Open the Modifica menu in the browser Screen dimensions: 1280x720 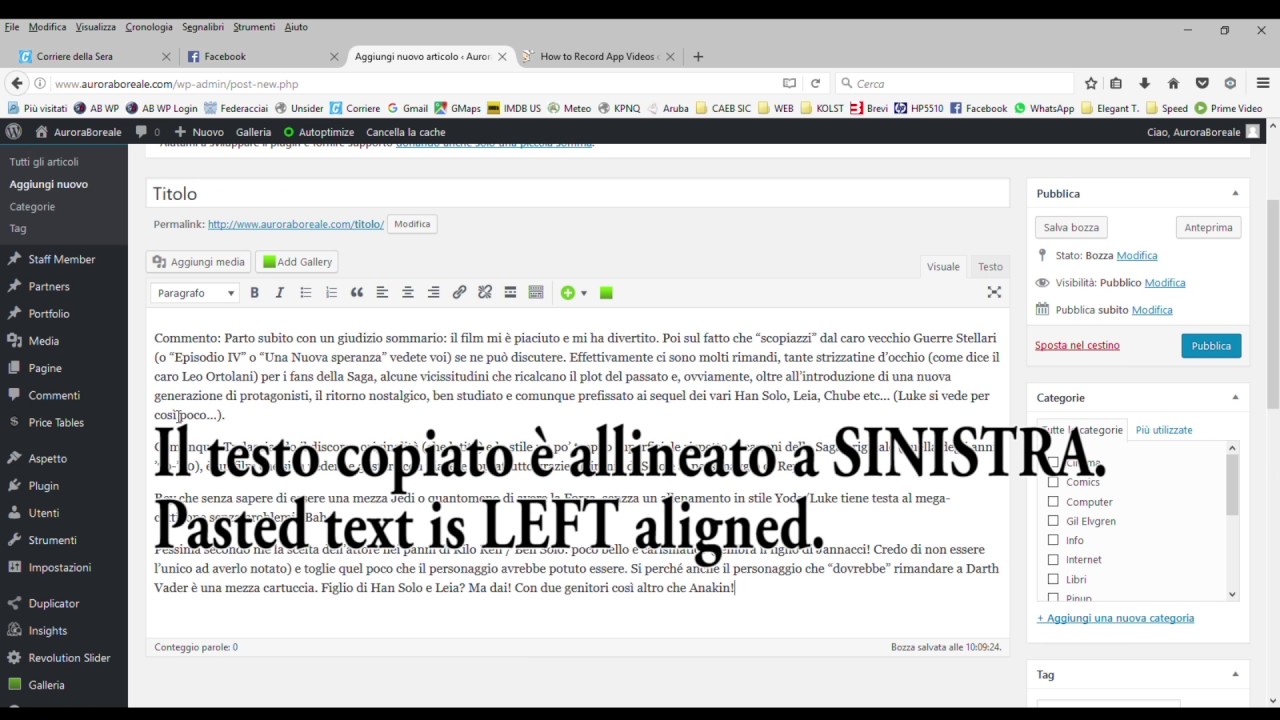(x=47, y=27)
